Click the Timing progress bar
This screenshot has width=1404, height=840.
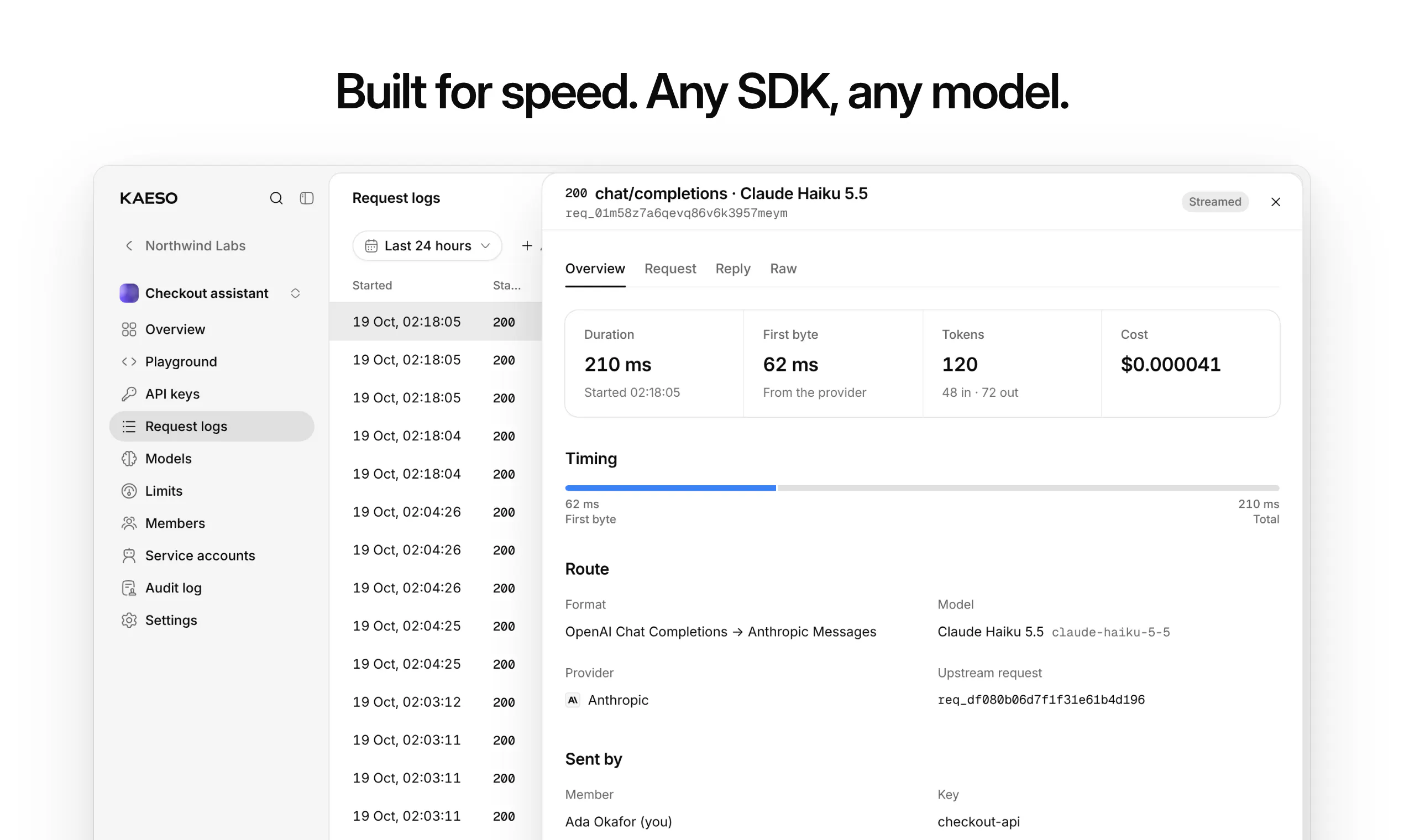click(x=921, y=488)
